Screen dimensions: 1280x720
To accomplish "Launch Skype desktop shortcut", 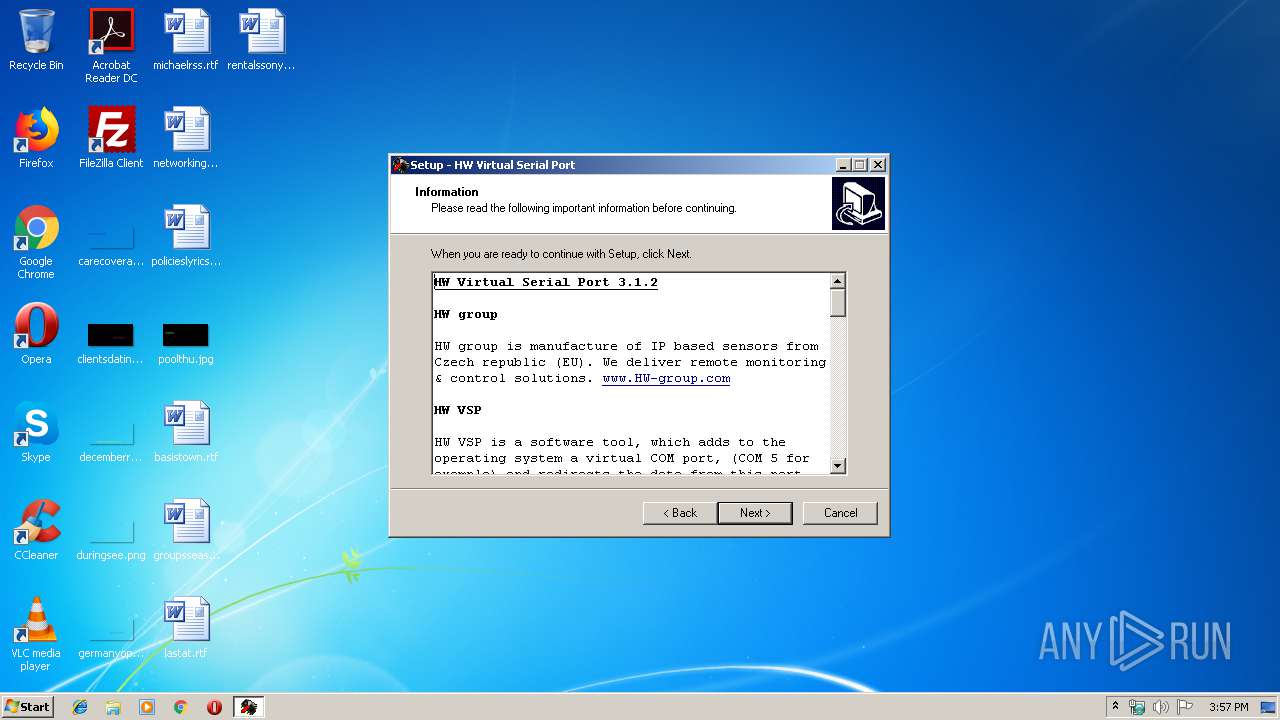I will click(x=36, y=432).
